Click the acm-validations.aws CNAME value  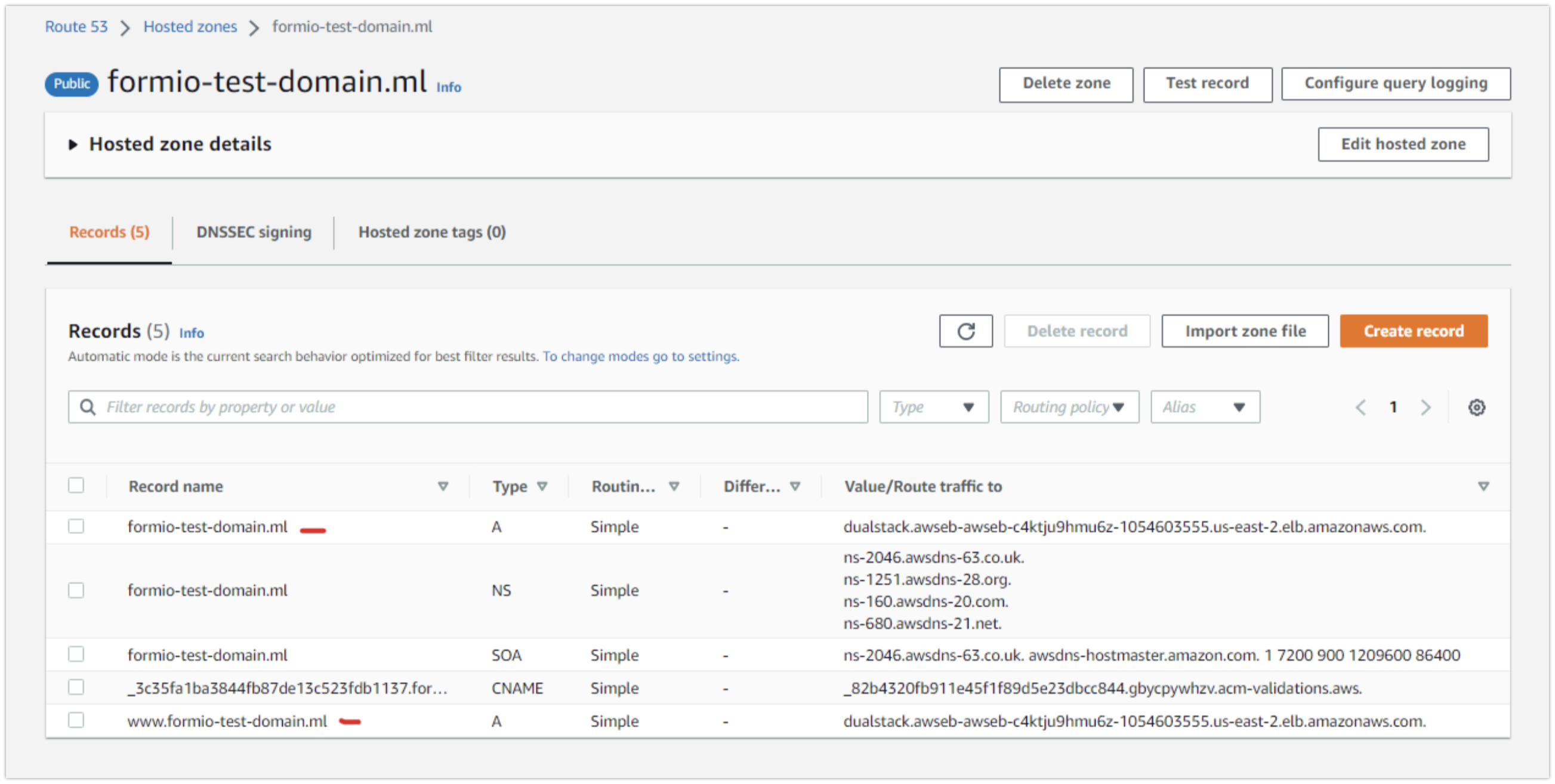pyautogui.click(x=1102, y=689)
